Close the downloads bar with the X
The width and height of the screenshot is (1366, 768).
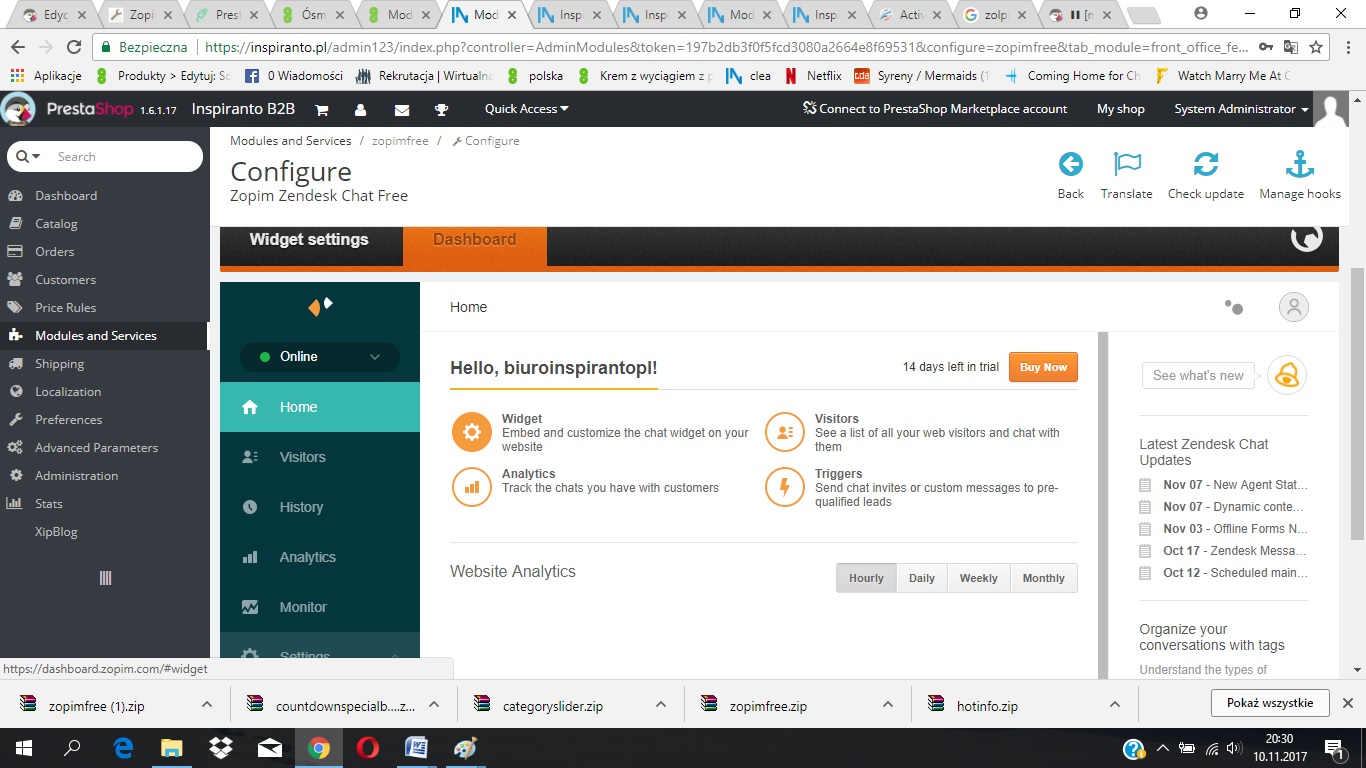point(1348,703)
